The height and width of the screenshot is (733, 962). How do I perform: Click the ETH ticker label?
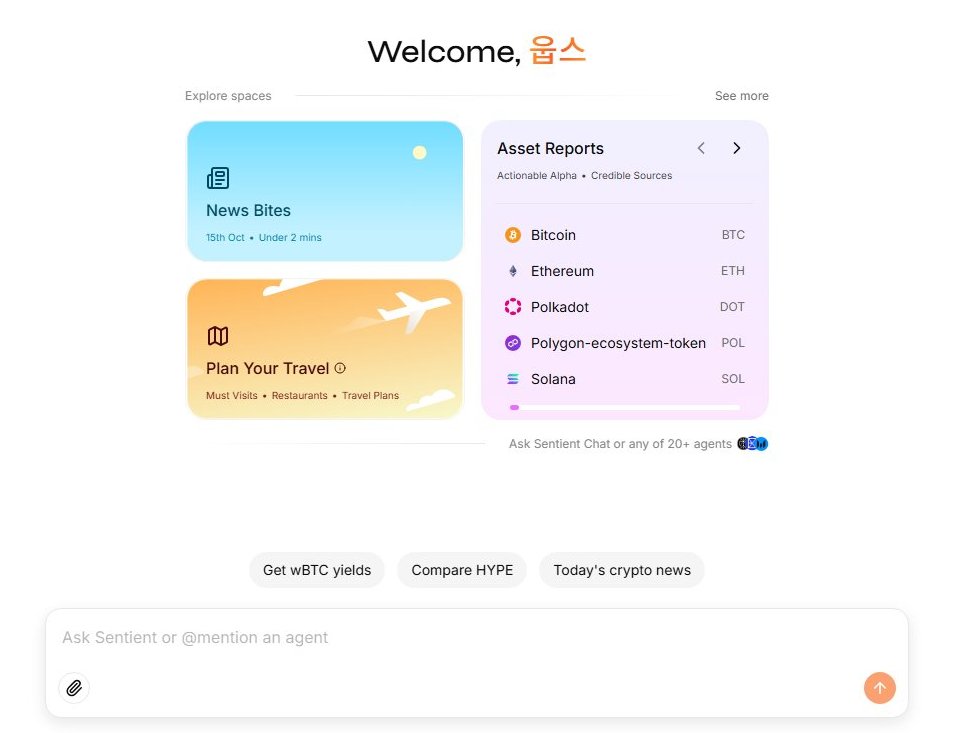(733, 271)
